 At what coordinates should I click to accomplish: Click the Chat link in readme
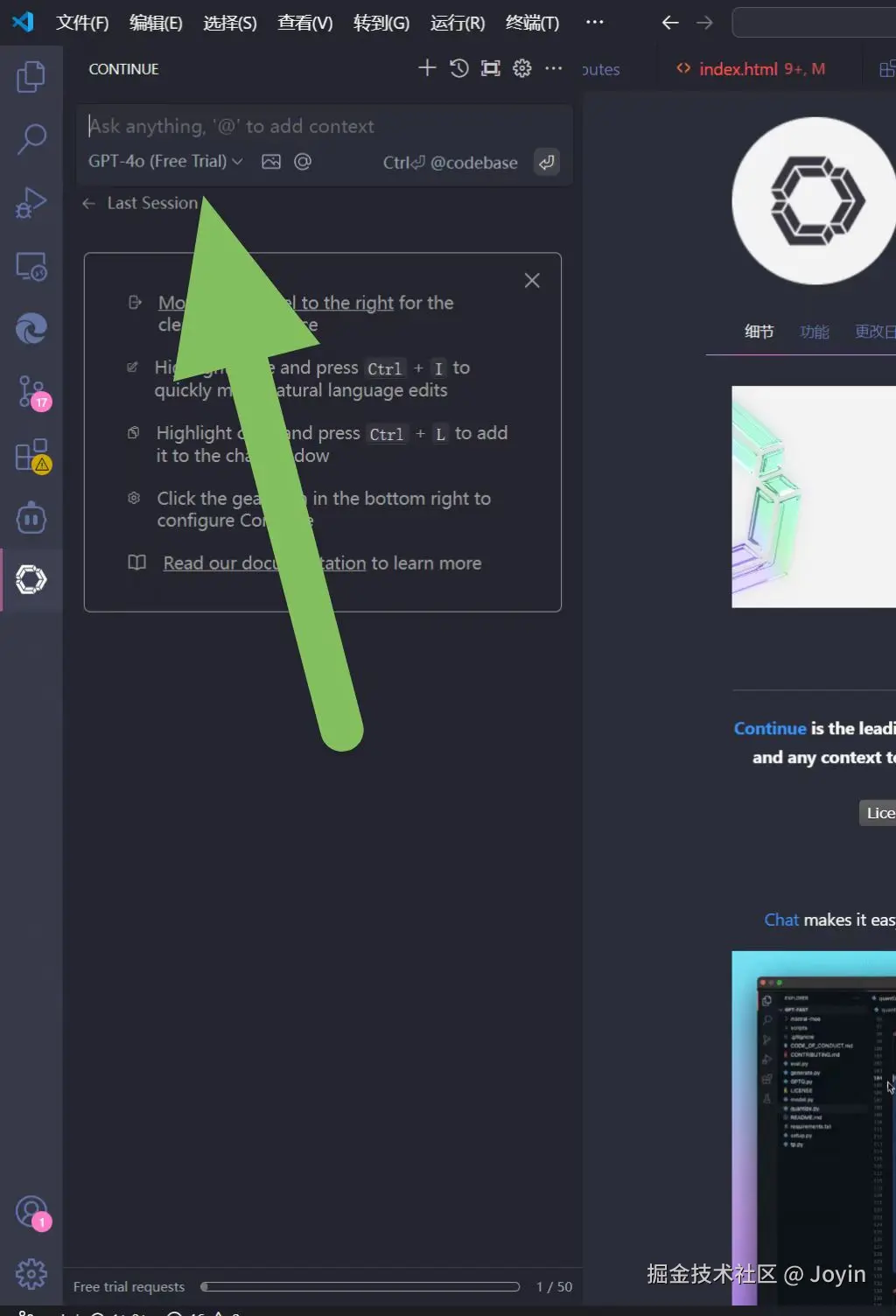(781, 920)
